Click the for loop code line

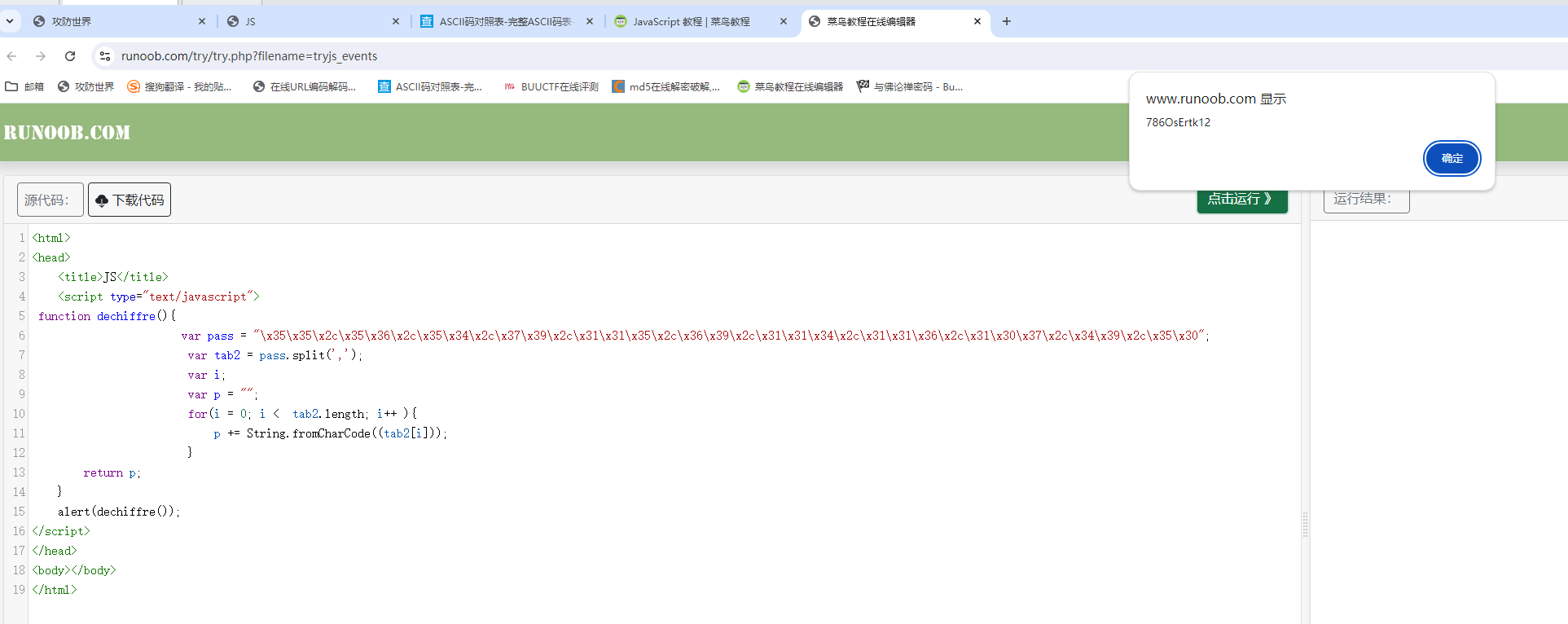pos(302,414)
